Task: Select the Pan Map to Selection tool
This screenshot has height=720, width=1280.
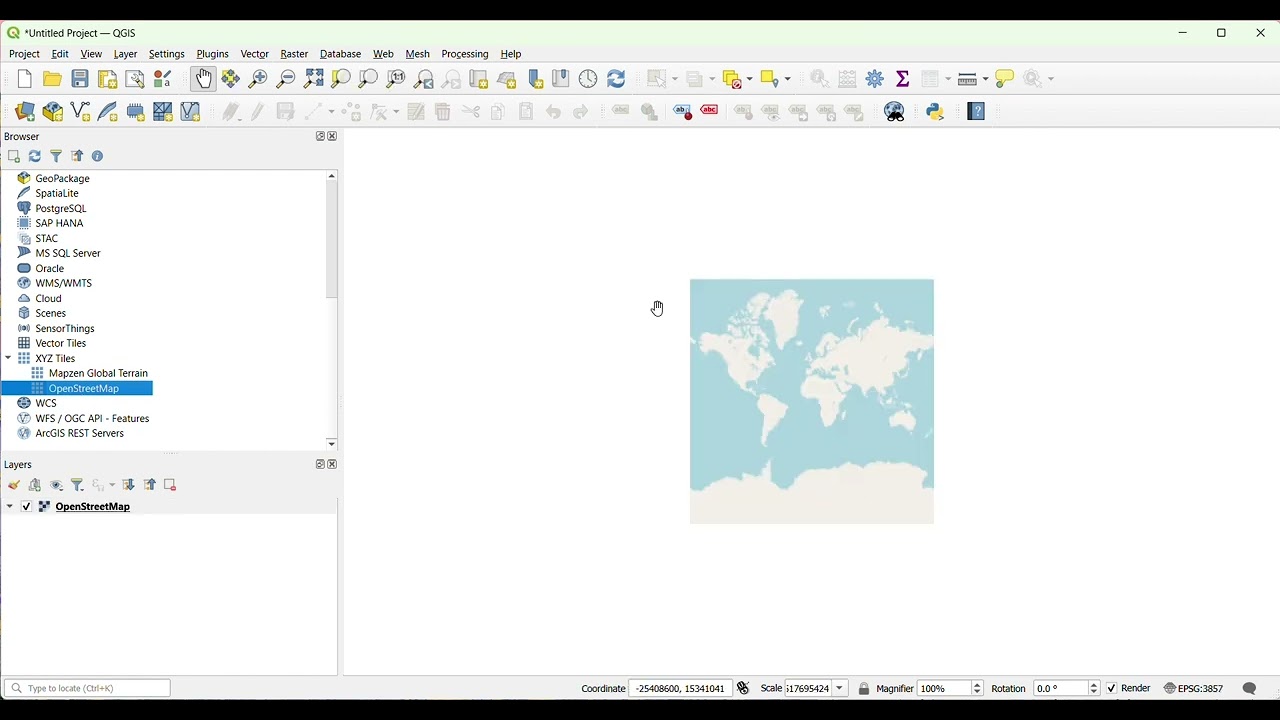Action: pos(231,79)
